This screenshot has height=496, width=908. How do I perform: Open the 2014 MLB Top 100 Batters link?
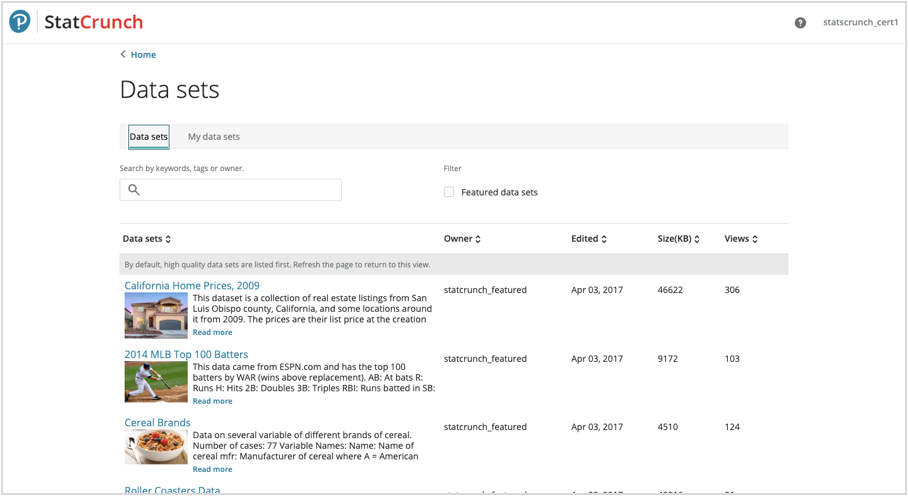pyautogui.click(x=186, y=354)
